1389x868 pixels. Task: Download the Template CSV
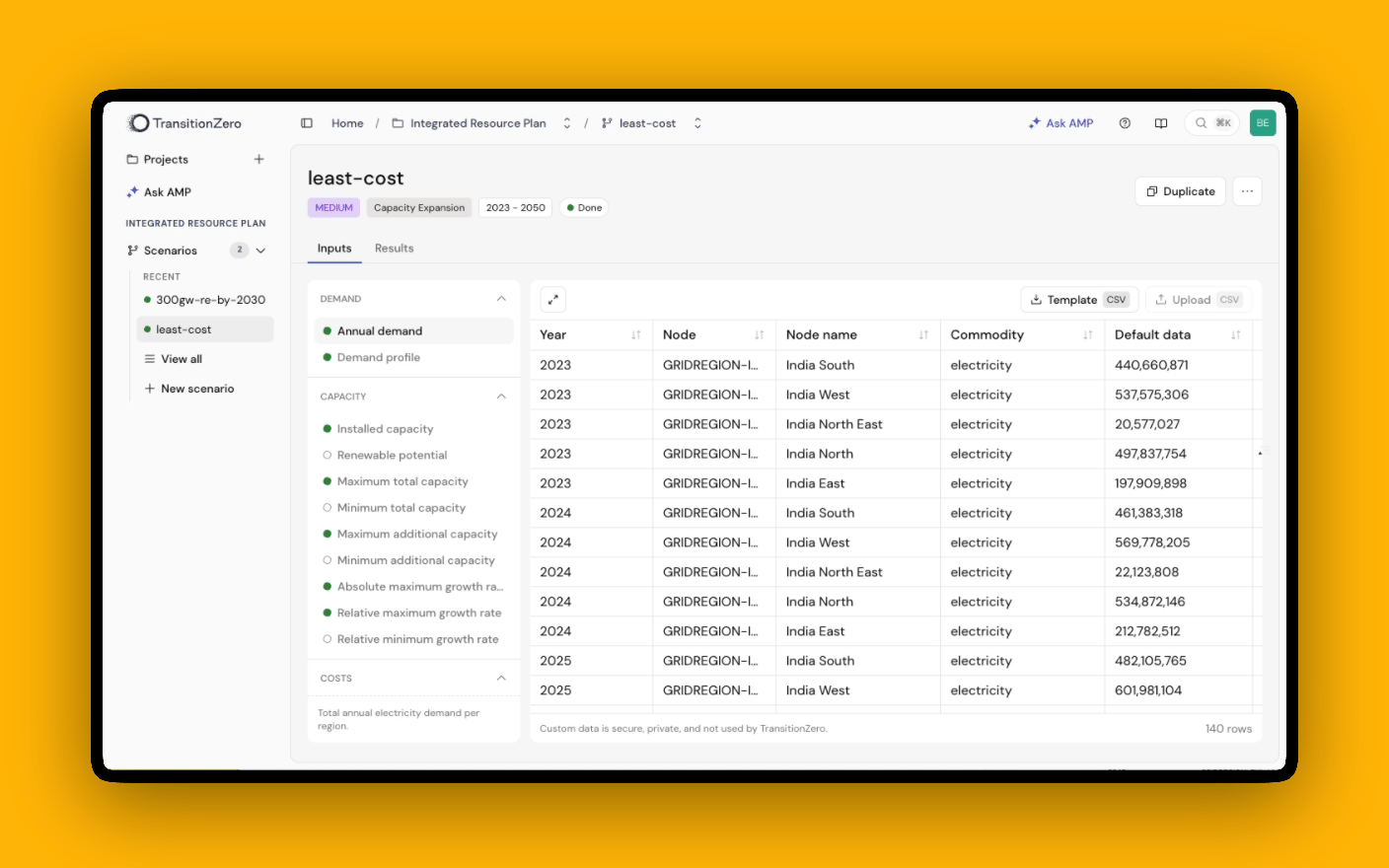point(1079,300)
